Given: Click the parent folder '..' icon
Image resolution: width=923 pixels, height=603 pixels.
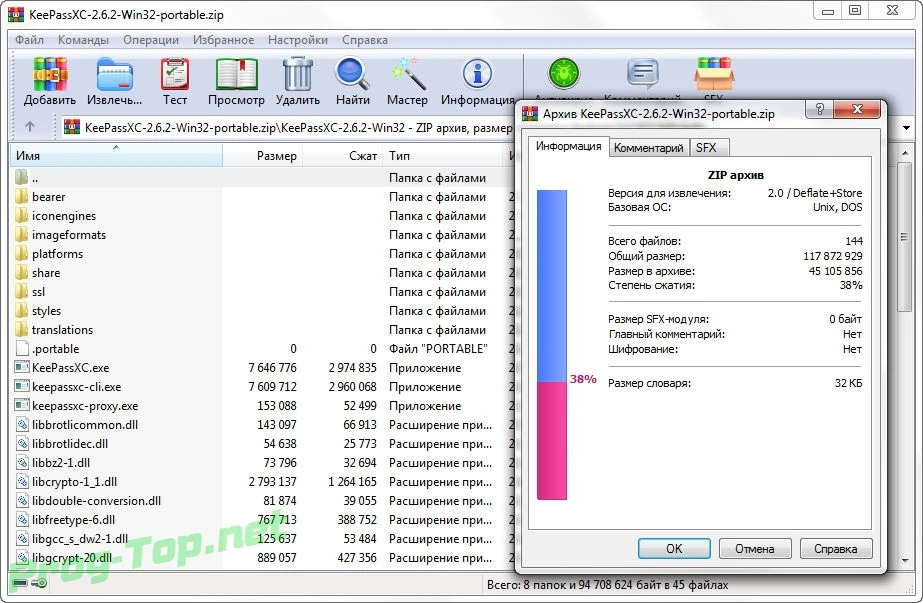Looking at the screenshot, I should (x=21, y=177).
